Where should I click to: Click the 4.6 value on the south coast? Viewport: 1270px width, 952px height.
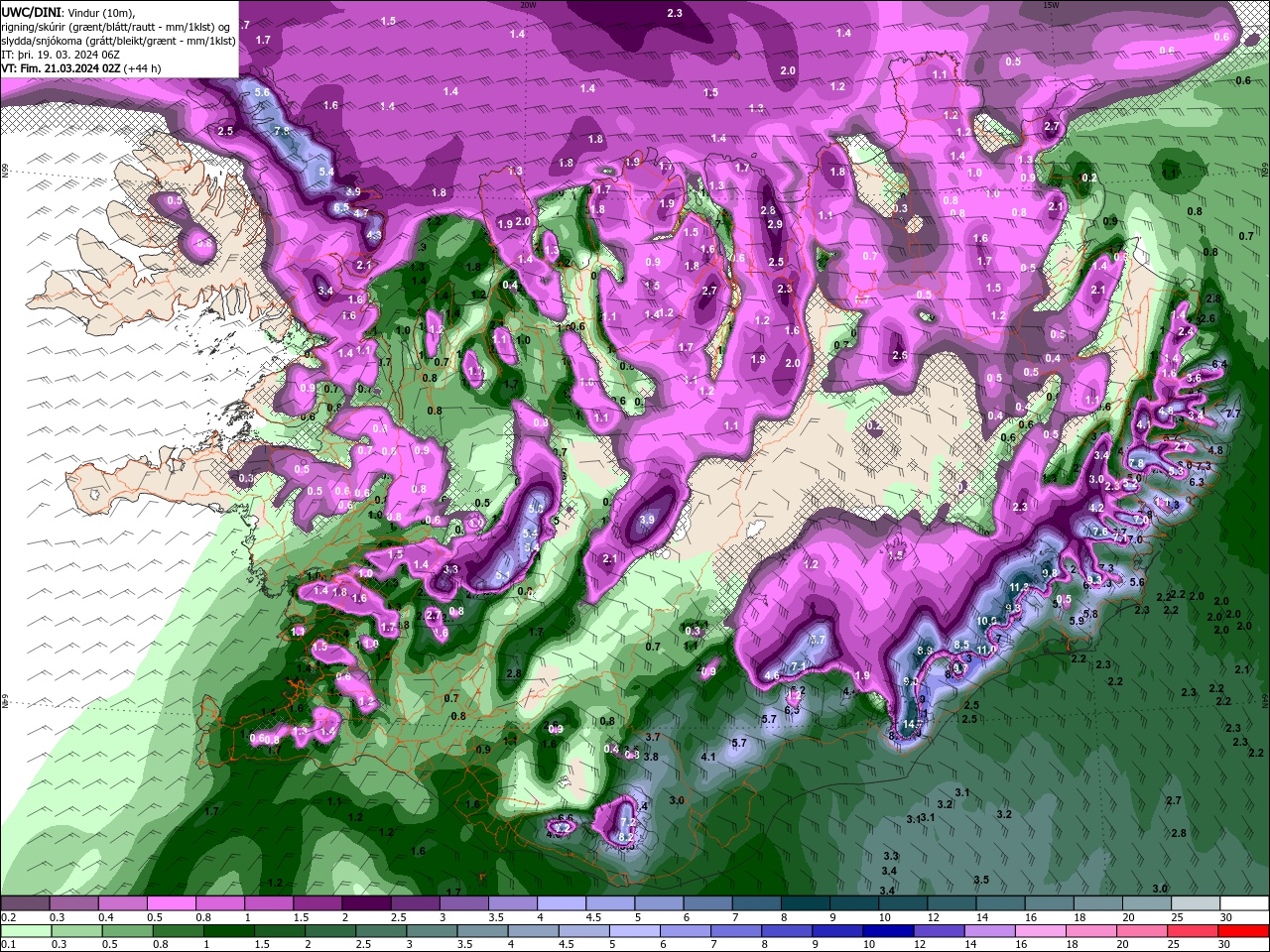[x=773, y=676]
